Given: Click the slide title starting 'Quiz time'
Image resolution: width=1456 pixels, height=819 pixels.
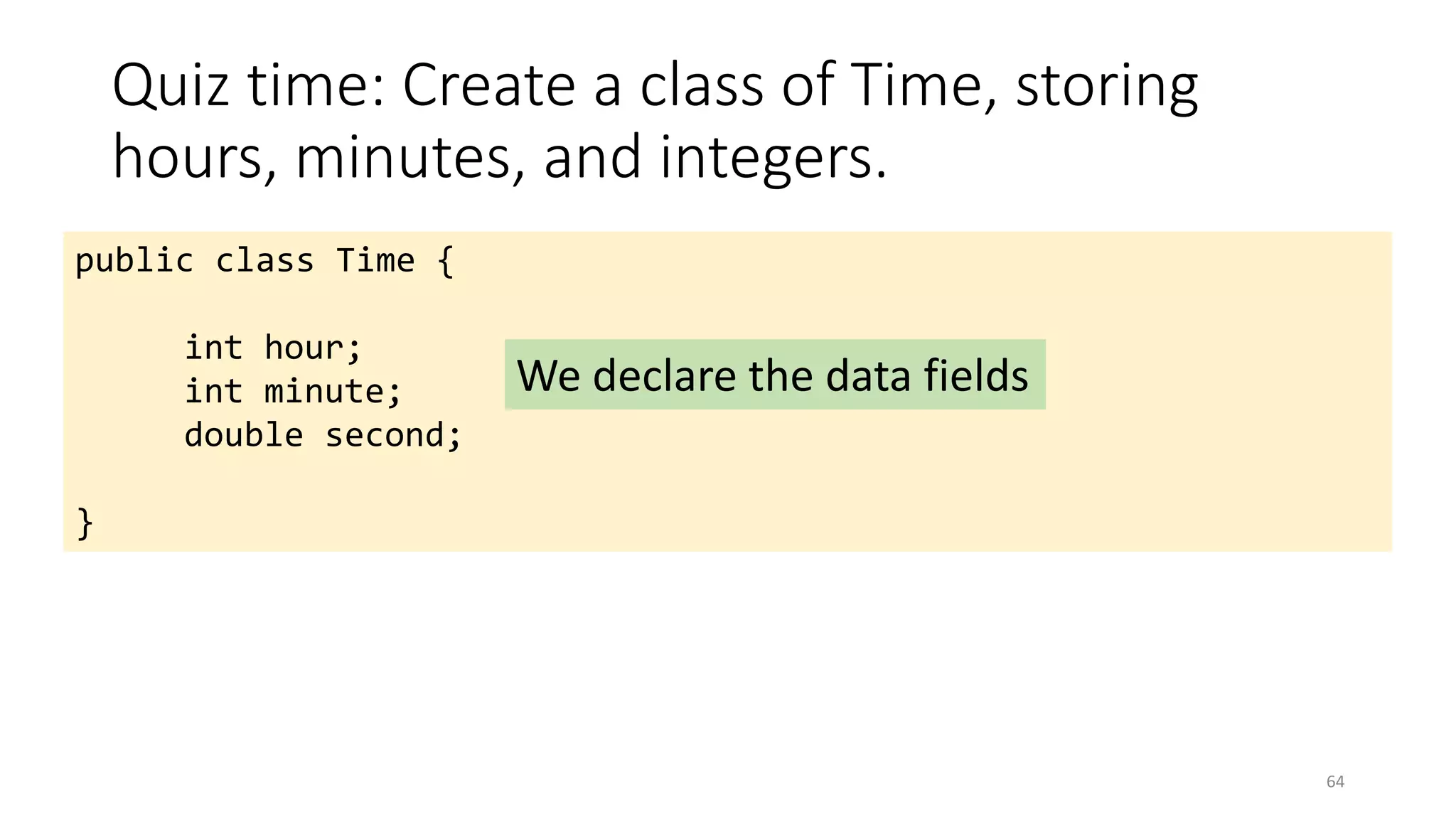Looking at the screenshot, I should [655, 121].
